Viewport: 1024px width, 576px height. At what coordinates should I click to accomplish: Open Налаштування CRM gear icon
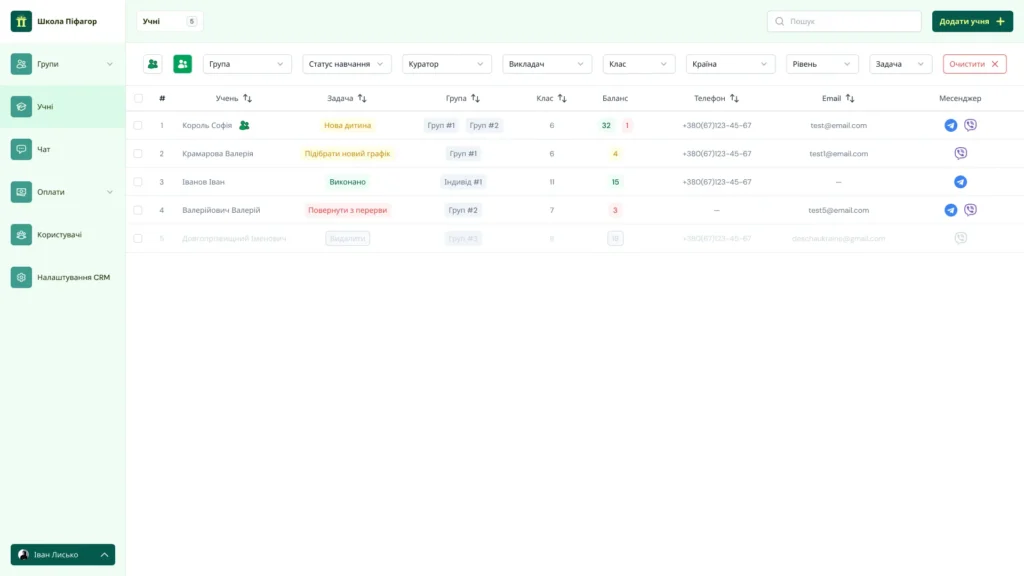[x=21, y=278]
